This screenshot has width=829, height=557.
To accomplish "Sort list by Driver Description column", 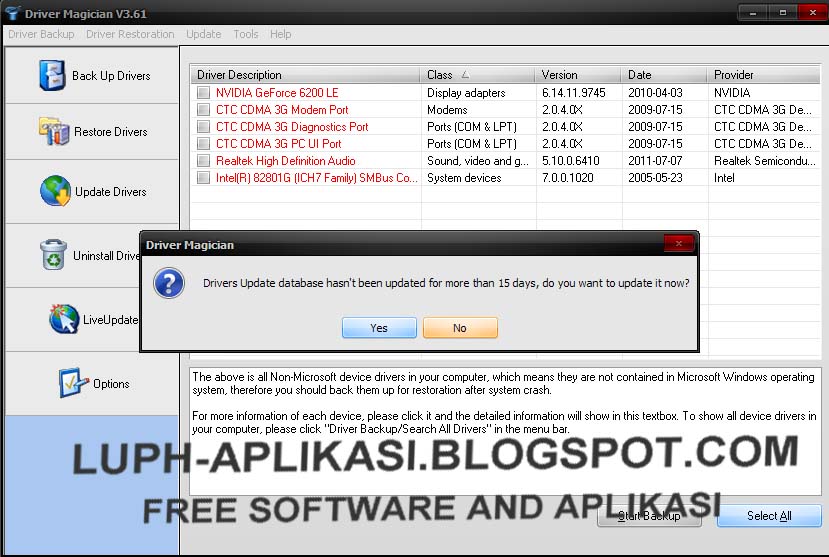I will [305, 75].
